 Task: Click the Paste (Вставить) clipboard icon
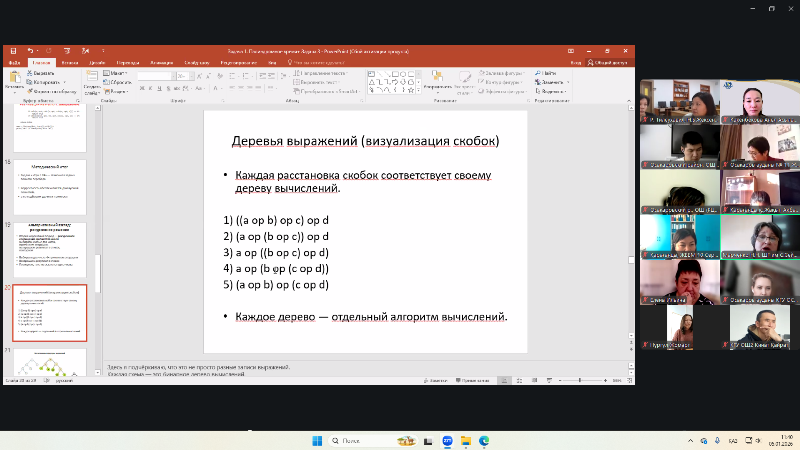tap(12, 79)
